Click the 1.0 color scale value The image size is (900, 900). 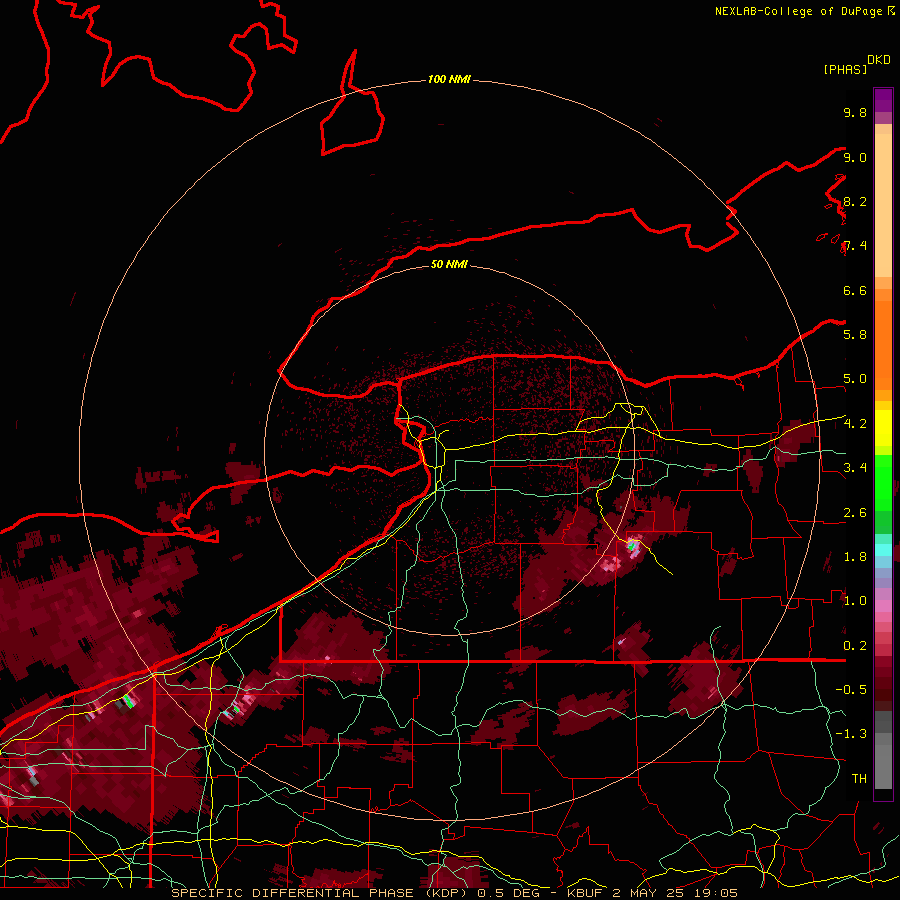[x=855, y=601]
